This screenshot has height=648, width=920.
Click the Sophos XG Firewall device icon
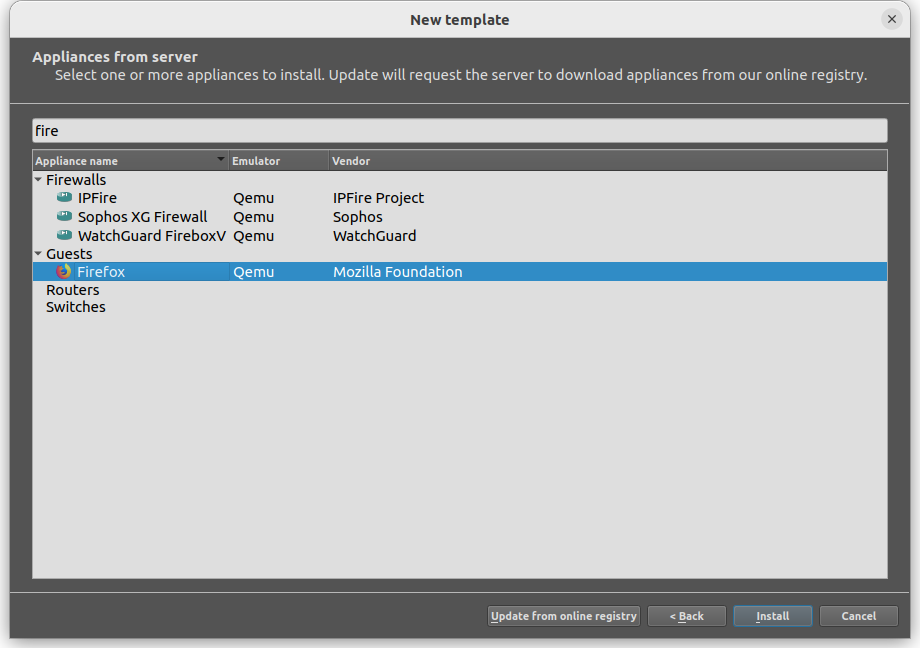[x=64, y=216]
